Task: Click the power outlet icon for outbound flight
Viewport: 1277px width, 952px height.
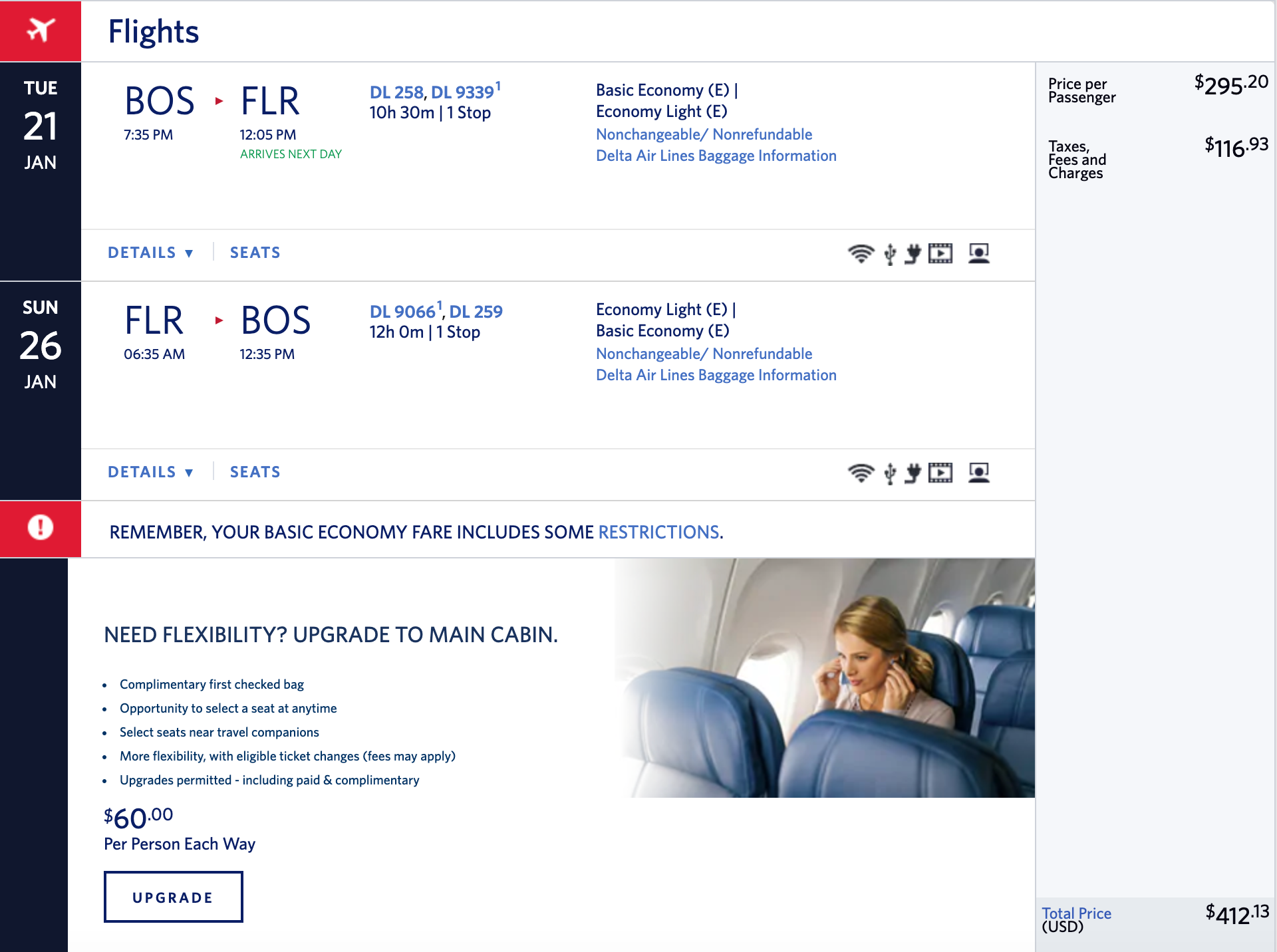Action: point(913,253)
